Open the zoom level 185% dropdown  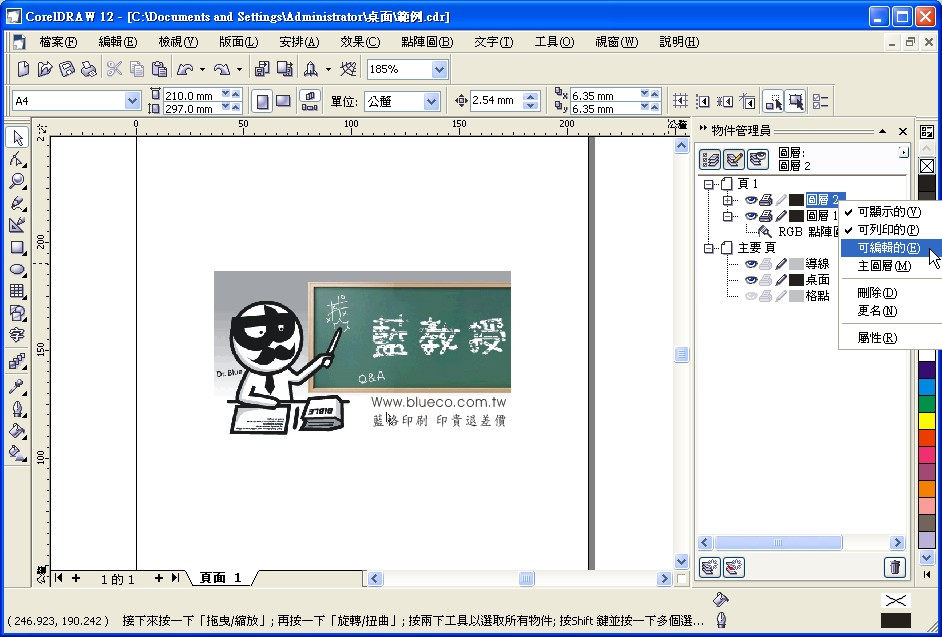(x=439, y=69)
